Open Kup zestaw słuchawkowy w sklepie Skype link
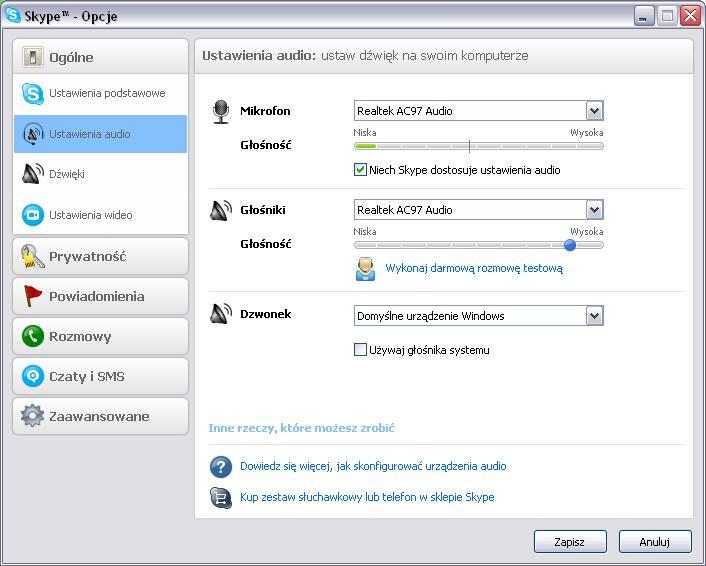Viewport: 706px width, 566px height. pos(367,497)
